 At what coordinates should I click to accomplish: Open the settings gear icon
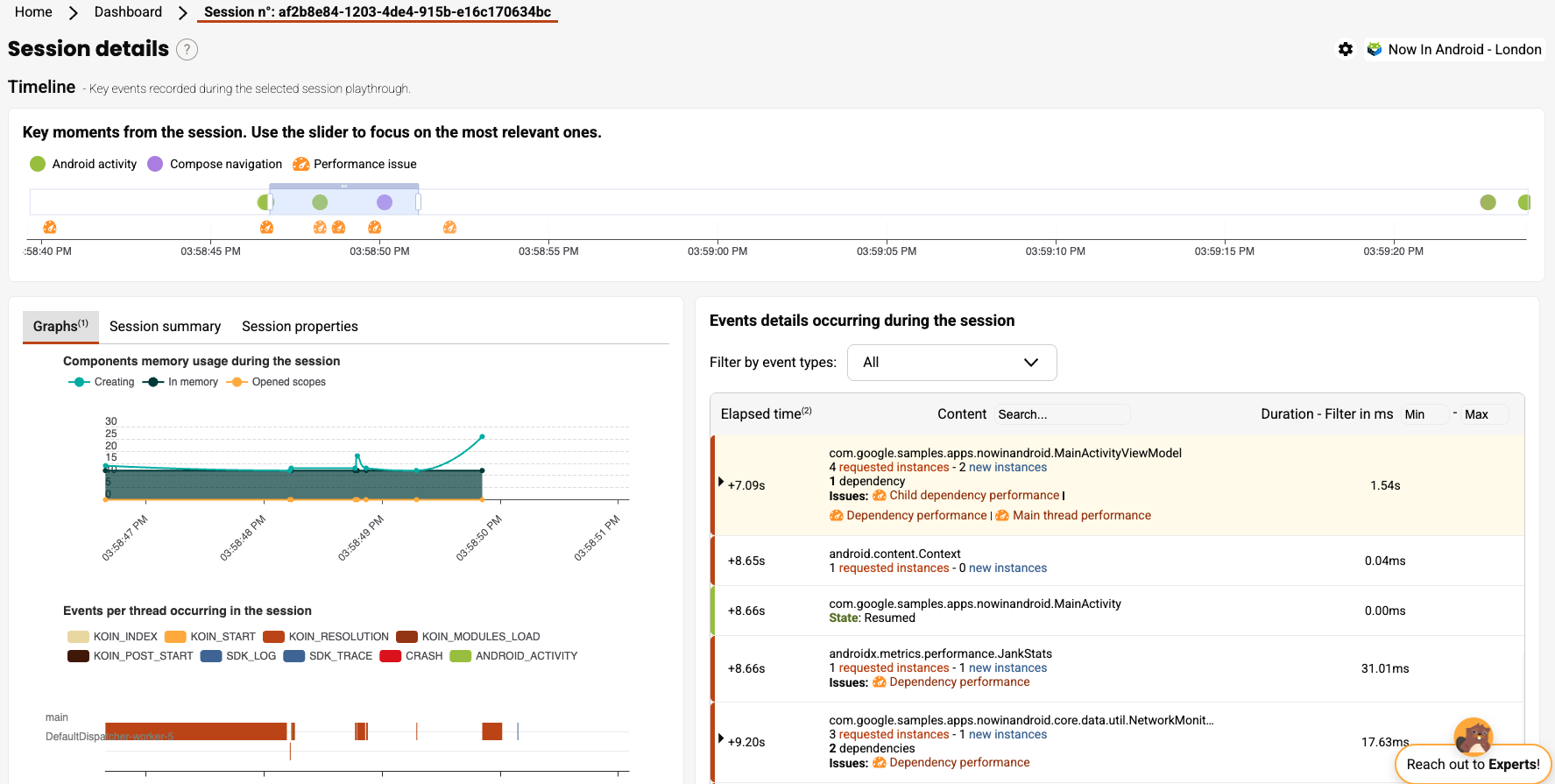click(x=1346, y=50)
